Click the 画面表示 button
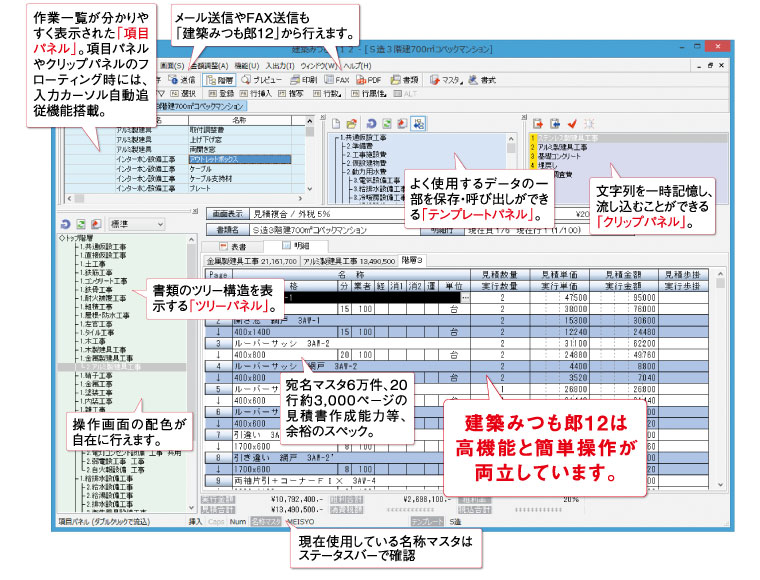This screenshot has width=760, height=580. 228,214
